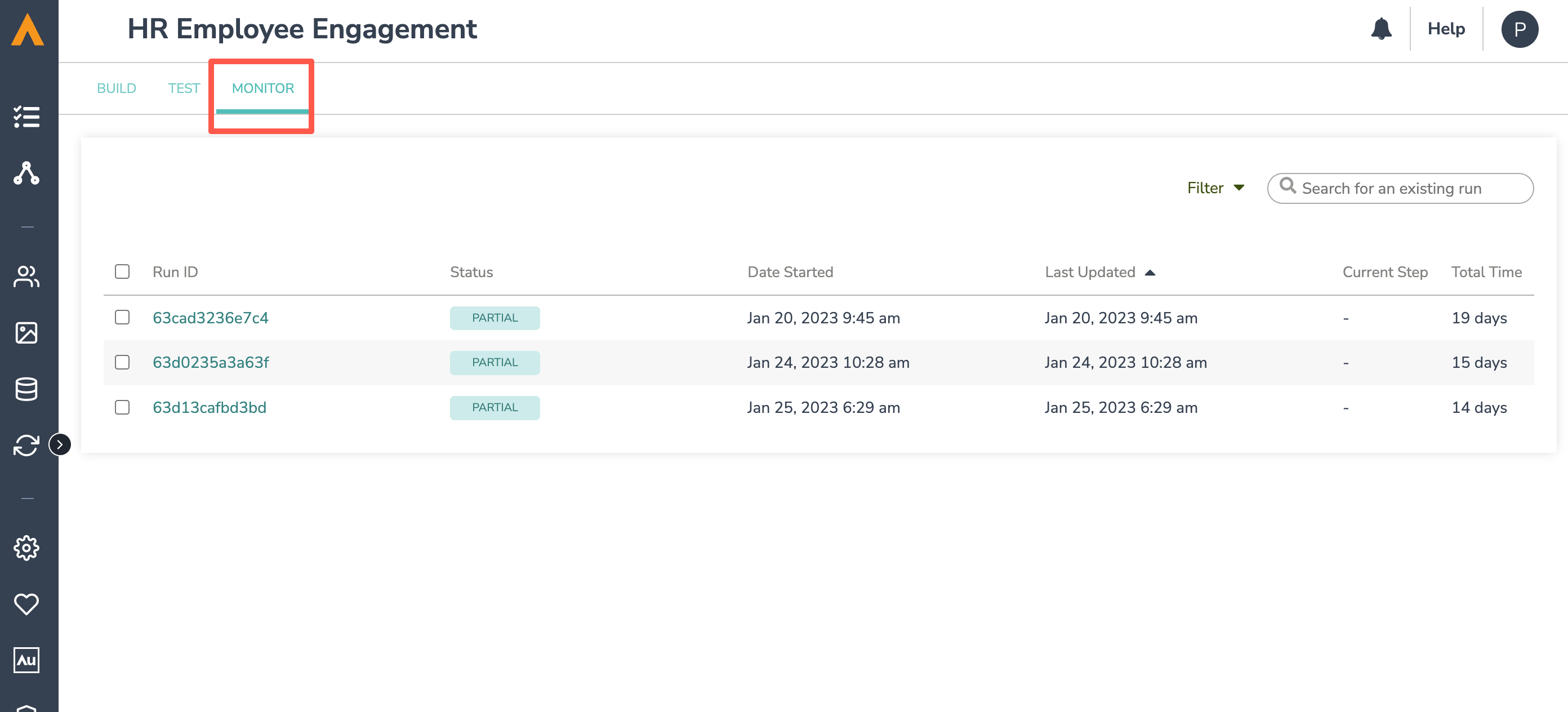Check the box for run 63d13cafbd3bd
The height and width of the screenshot is (712, 1568).
click(122, 407)
